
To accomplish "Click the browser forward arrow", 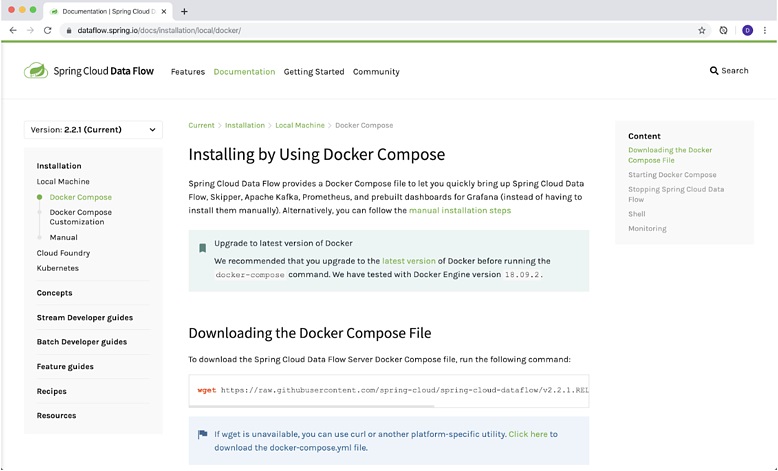I will pos(30,30).
